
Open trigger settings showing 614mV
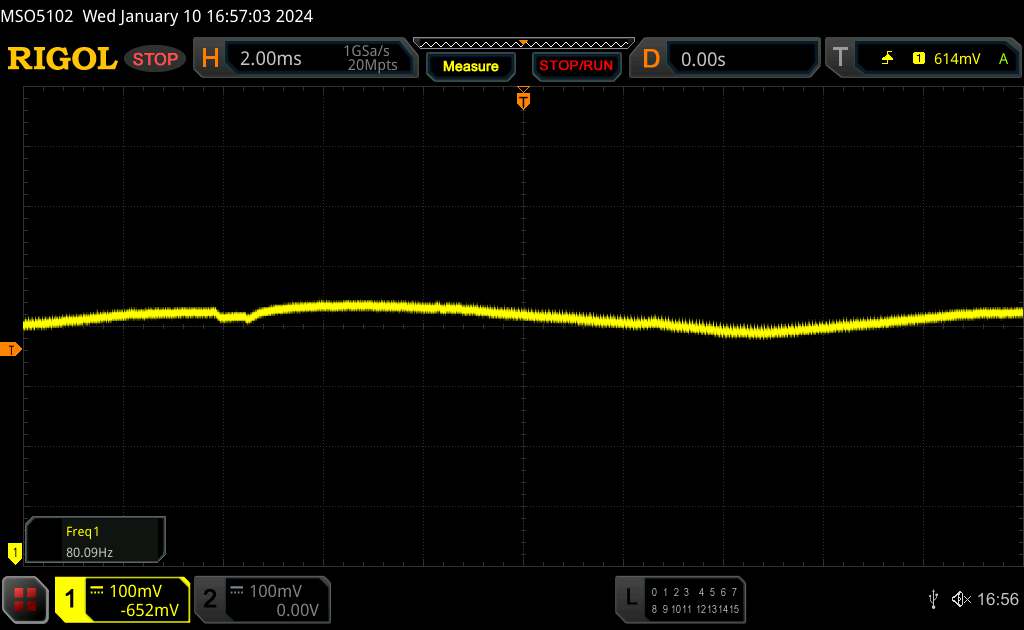click(923, 58)
